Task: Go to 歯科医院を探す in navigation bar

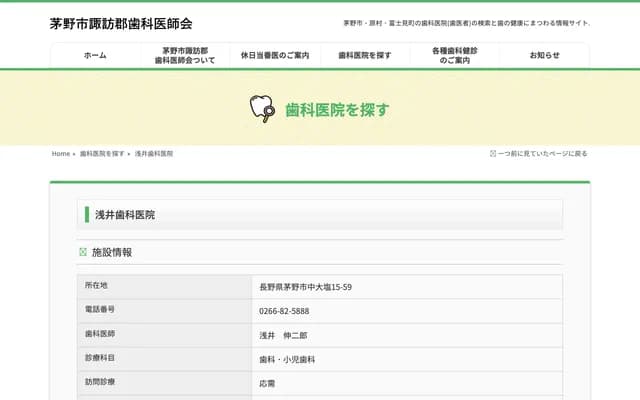Action: [x=364, y=56]
